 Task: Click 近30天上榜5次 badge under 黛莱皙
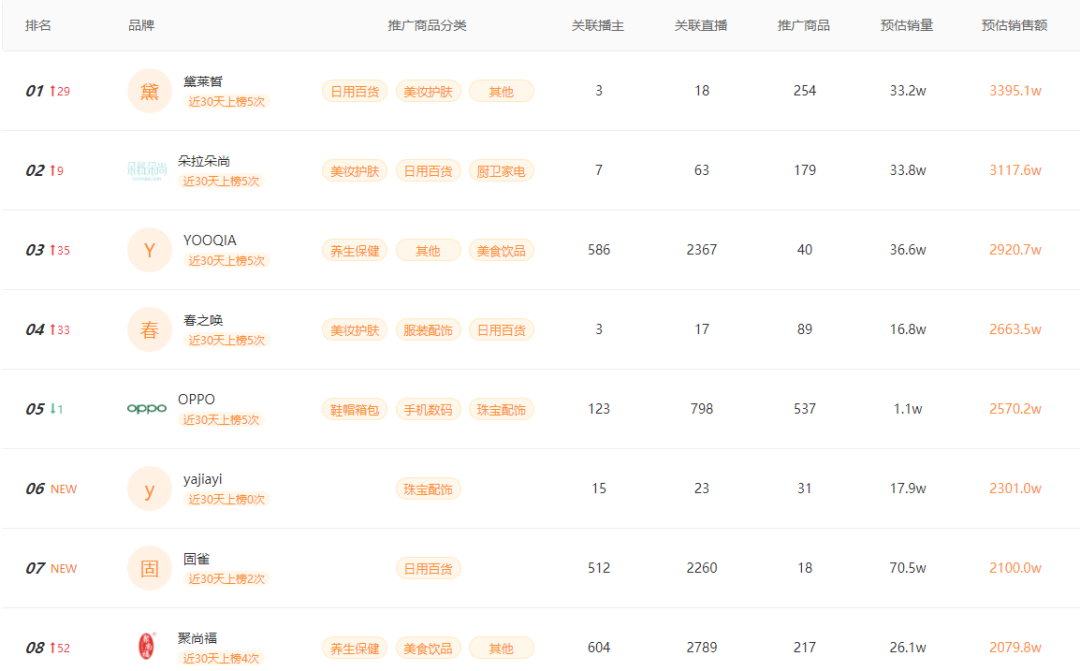[x=227, y=102]
